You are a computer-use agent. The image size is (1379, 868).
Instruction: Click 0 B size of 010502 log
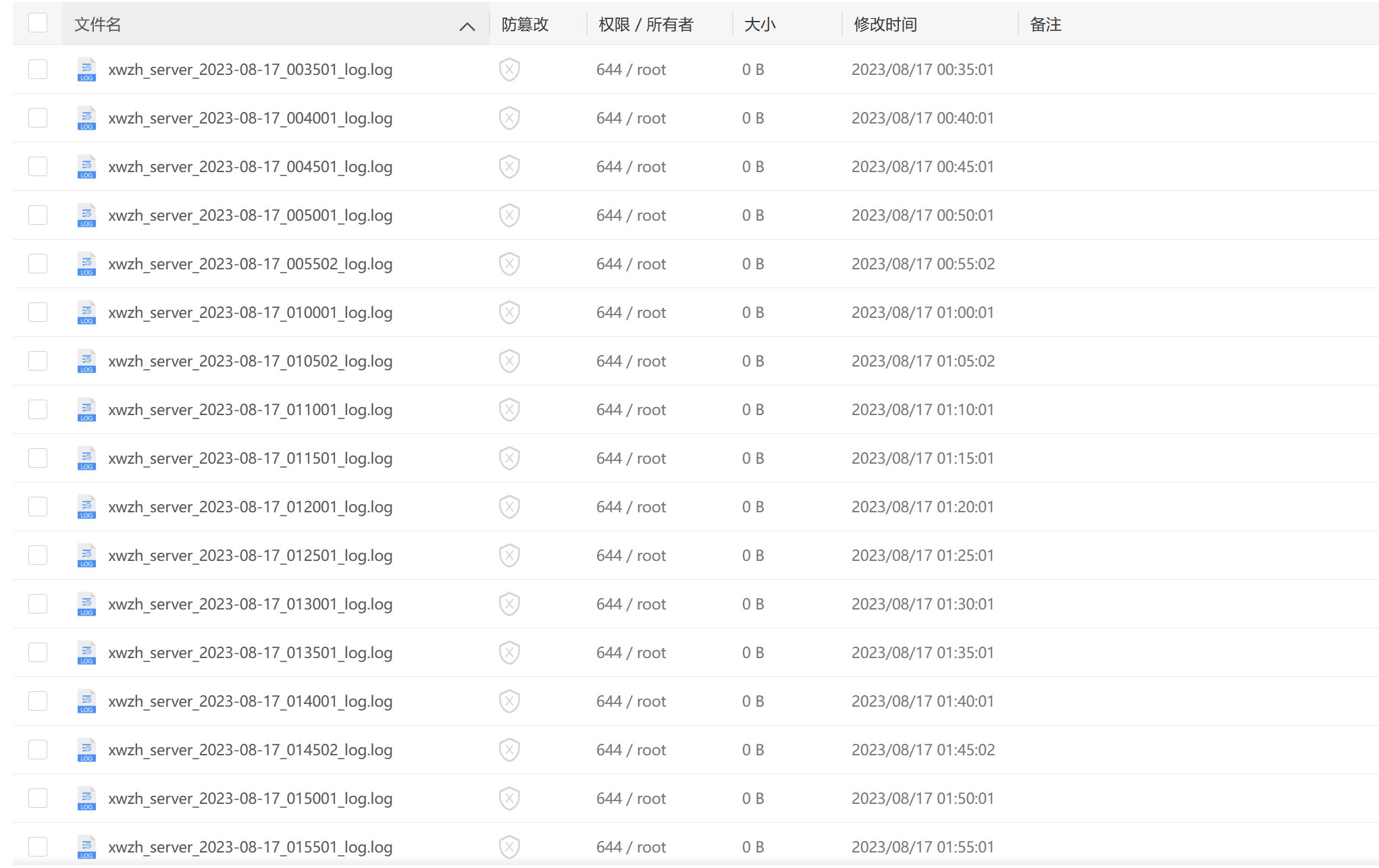point(753,361)
